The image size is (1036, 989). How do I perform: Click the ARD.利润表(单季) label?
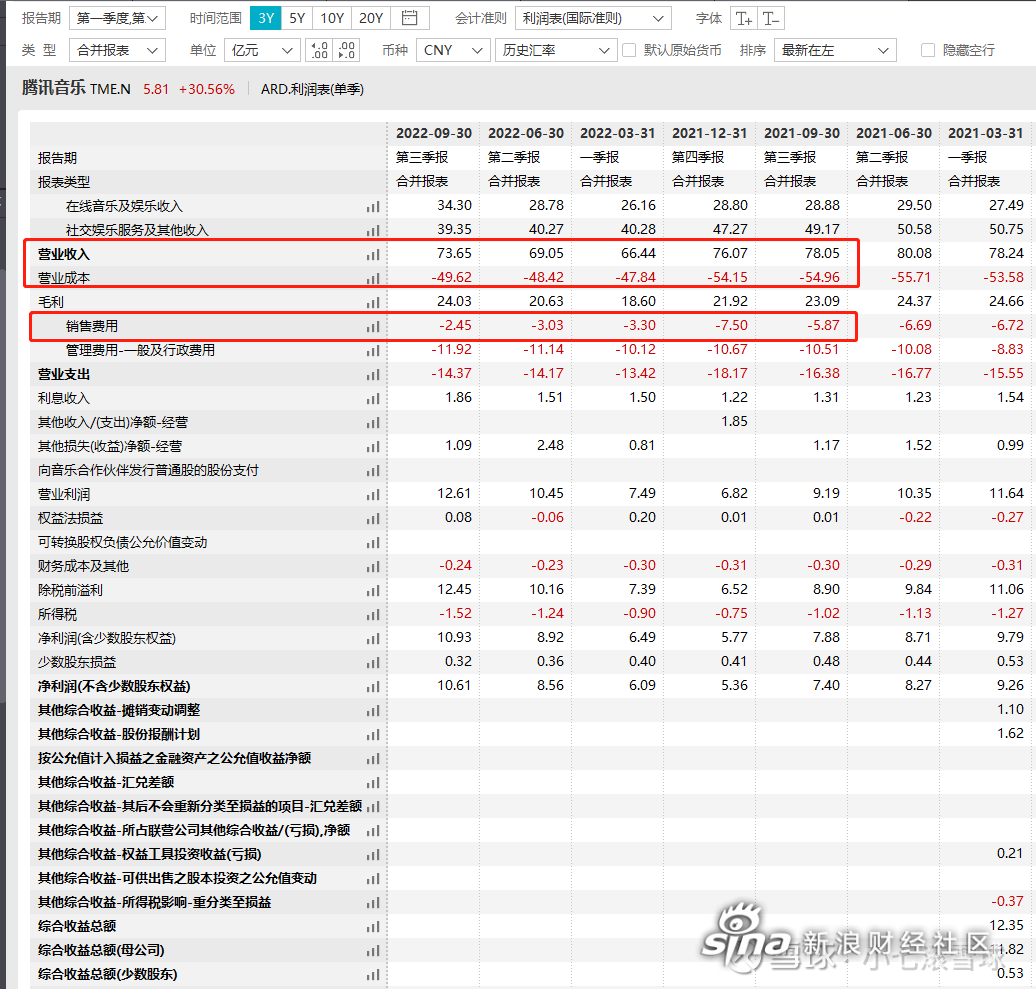(313, 89)
